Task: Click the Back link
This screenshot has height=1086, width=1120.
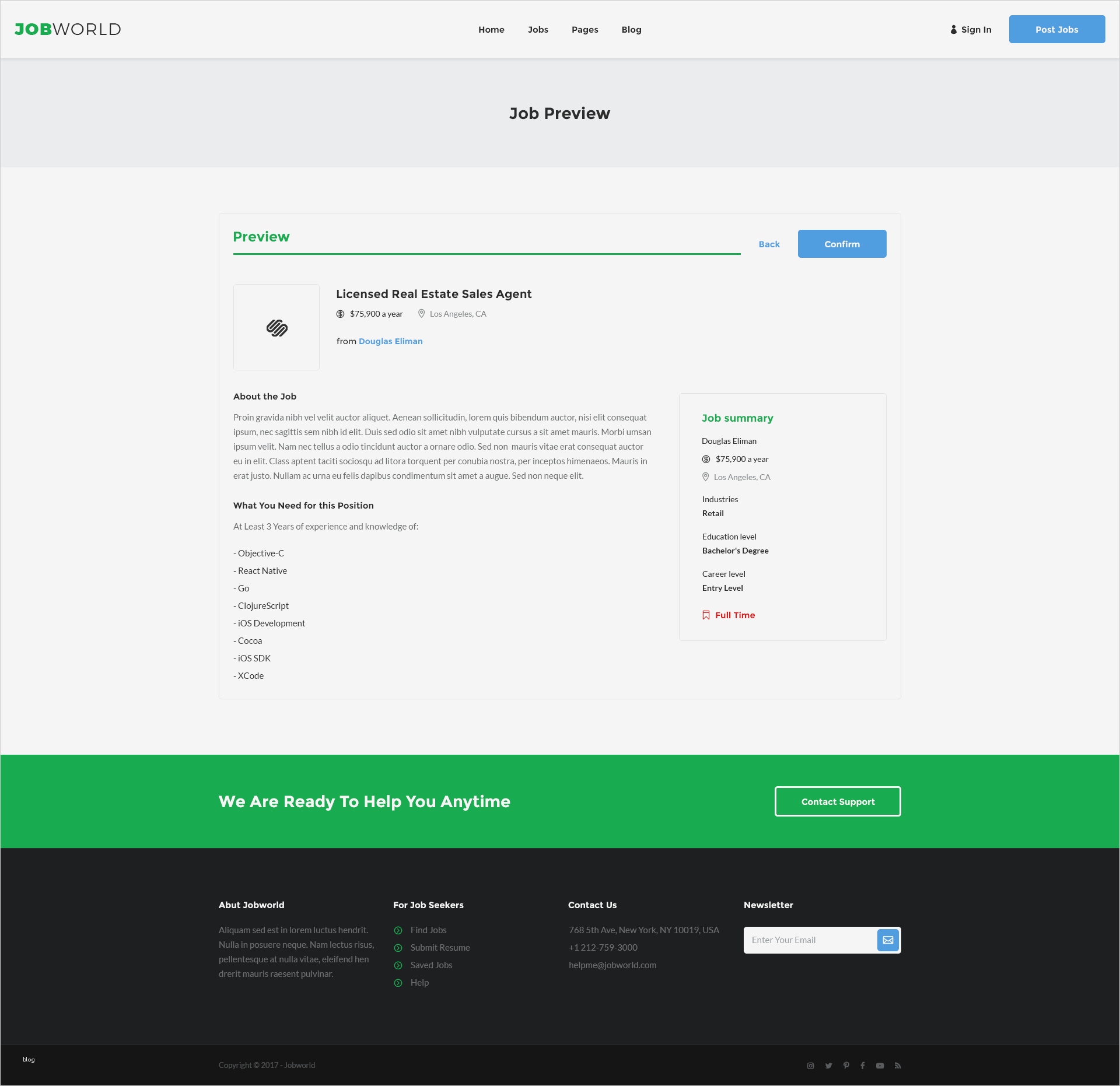Action: tap(769, 244)
